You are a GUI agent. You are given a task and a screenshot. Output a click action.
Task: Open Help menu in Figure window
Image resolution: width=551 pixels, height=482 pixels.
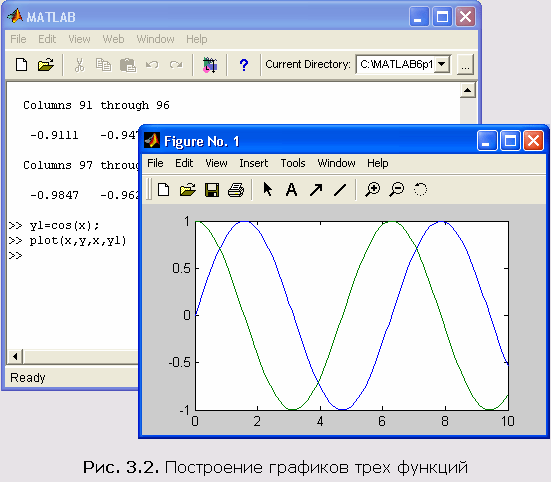tap(378, 163)
